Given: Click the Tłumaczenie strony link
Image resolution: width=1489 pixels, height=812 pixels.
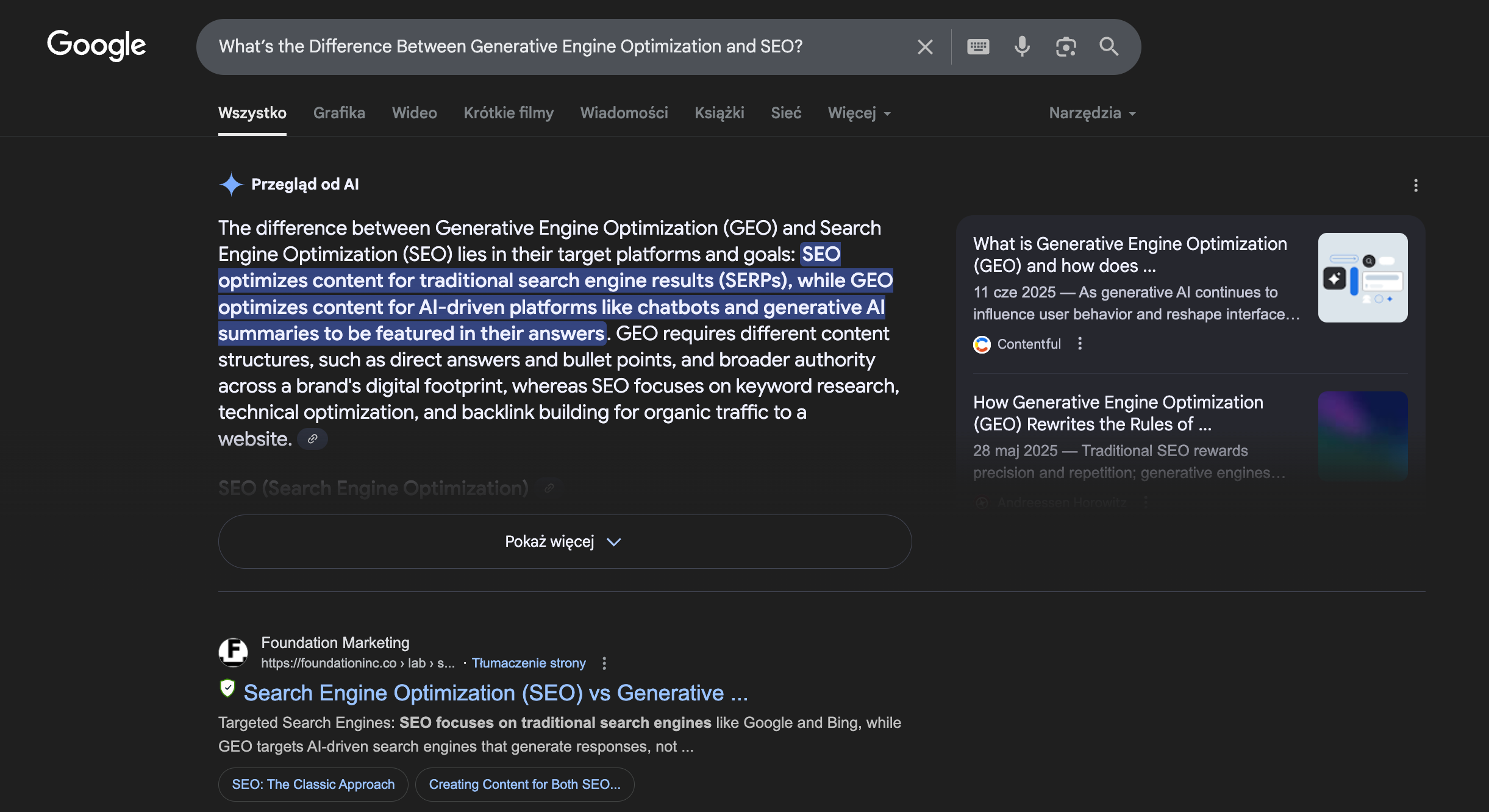Looking at the screenshot, I should point(528,663).
